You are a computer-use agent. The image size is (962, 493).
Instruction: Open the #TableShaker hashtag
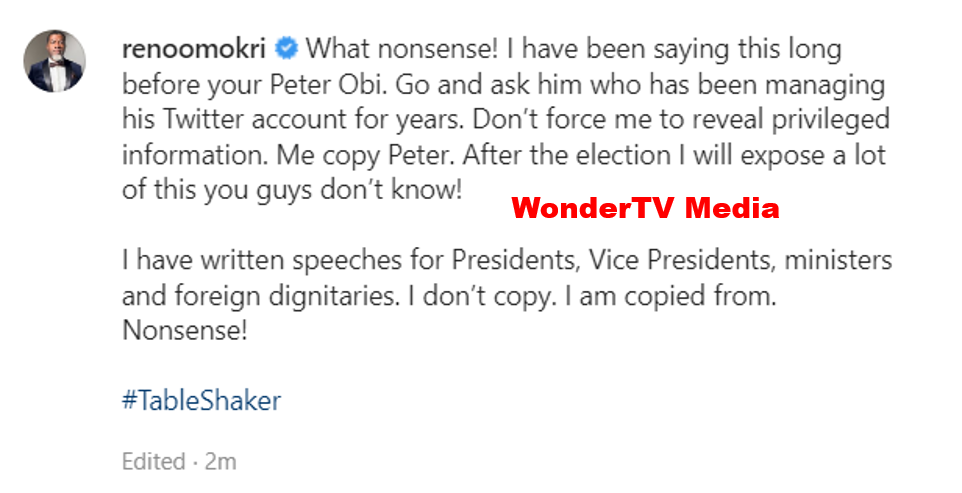point(201,401)
